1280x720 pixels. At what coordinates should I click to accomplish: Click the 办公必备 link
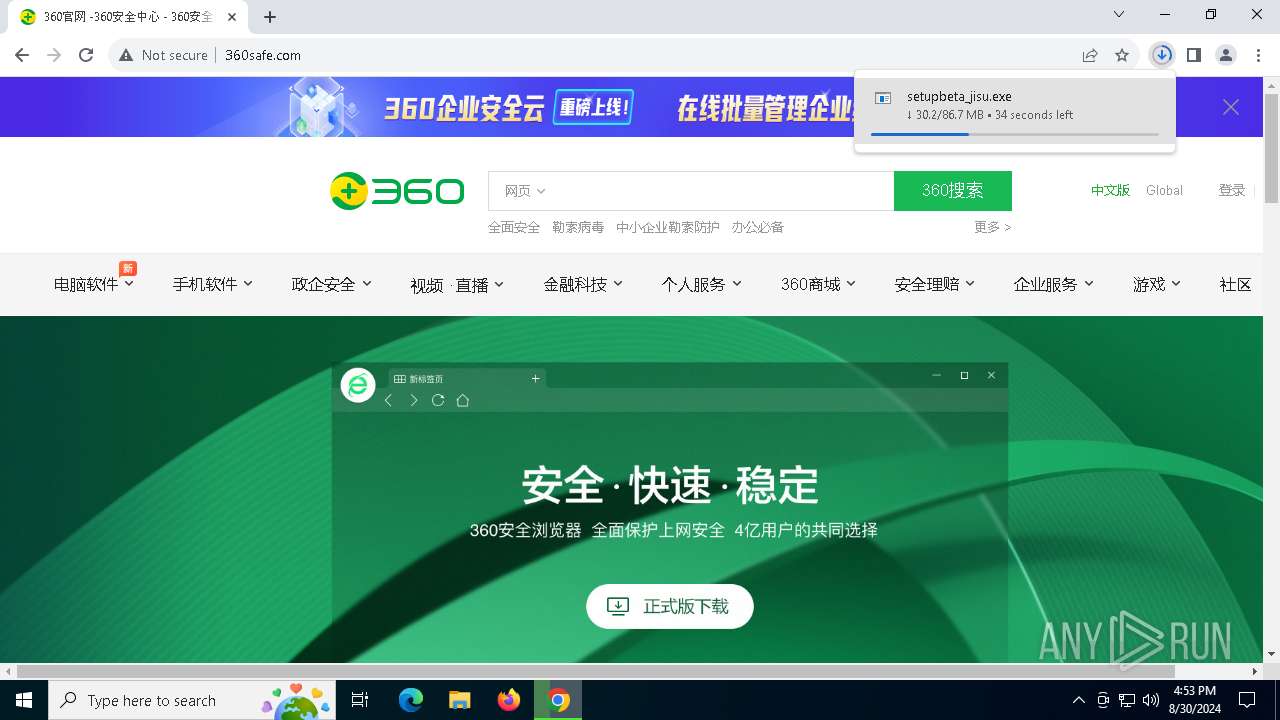pos(757,227)
